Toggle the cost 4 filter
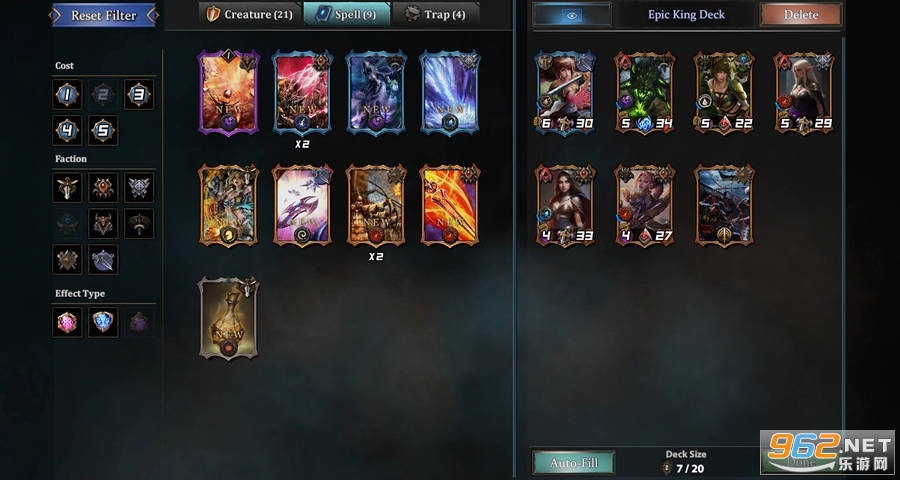This screenshot has width=900, height=480. point(67,130)
